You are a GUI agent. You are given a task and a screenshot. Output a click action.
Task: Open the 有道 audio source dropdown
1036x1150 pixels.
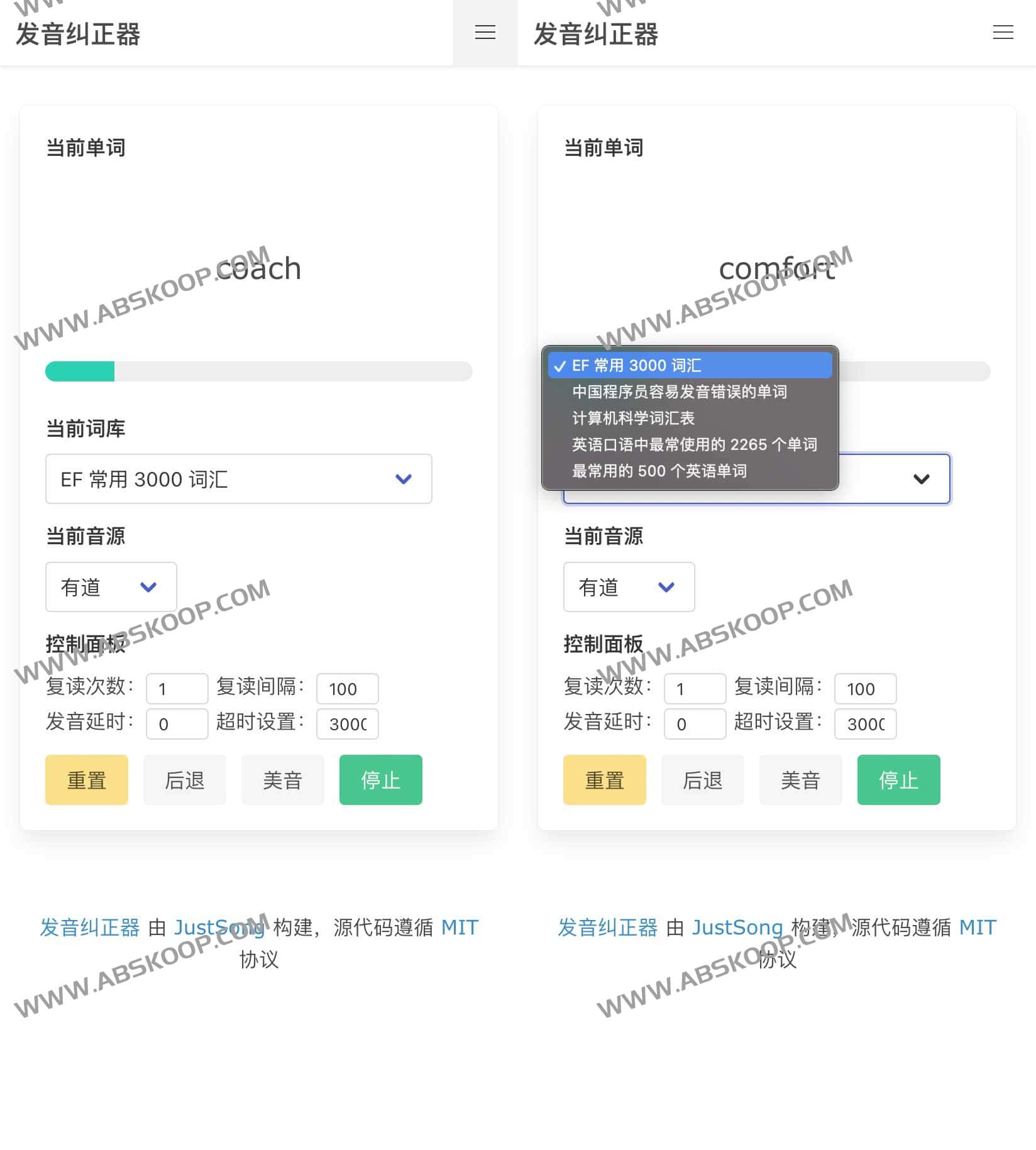pos(111,587)
